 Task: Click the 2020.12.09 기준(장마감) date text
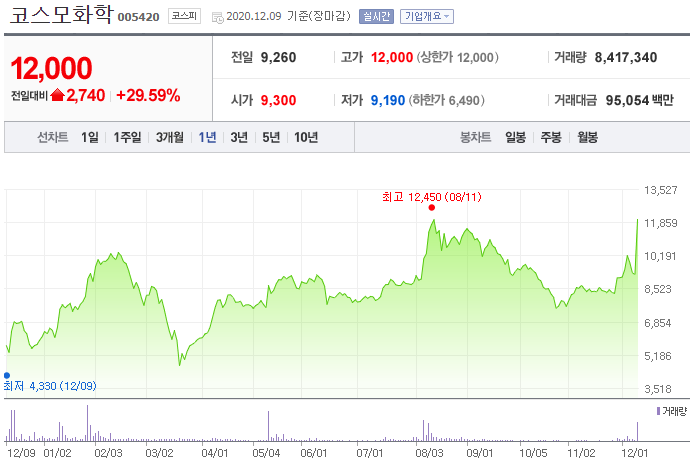pos(288,16)
